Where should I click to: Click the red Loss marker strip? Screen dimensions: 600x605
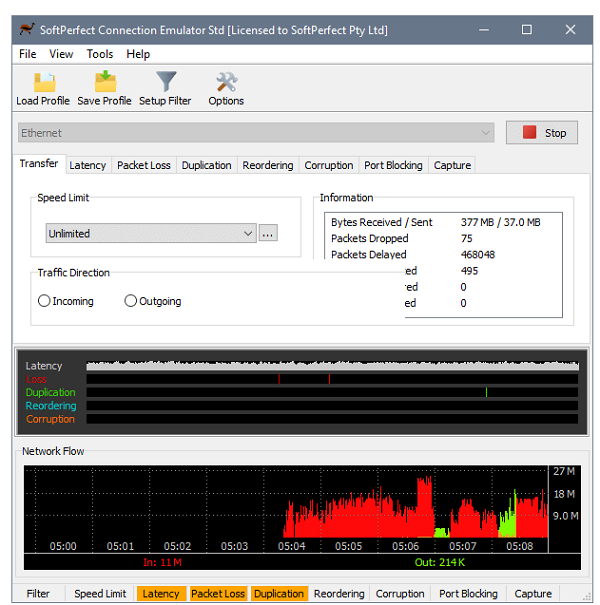coord(332,379)
